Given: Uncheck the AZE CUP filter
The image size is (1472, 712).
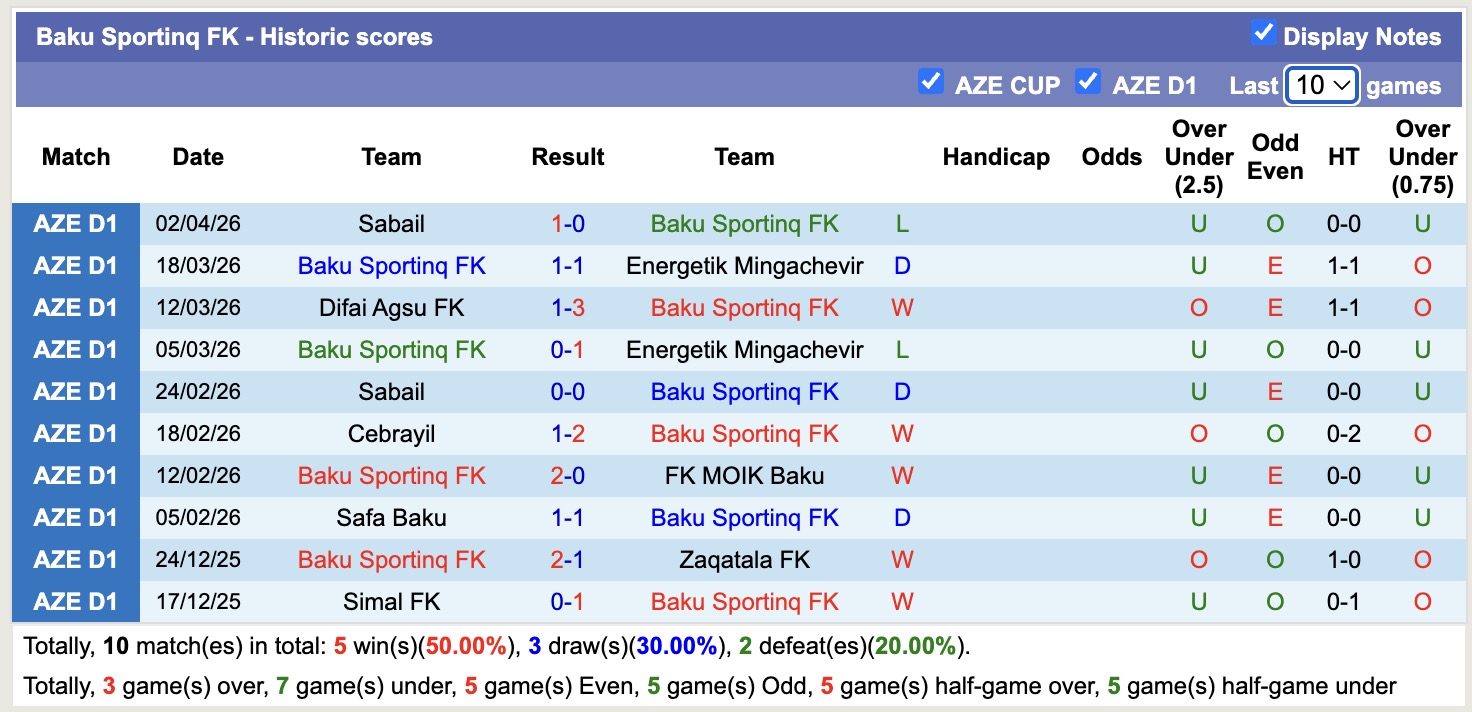Looking at the screenshot, I should click(x=931, y=83).
